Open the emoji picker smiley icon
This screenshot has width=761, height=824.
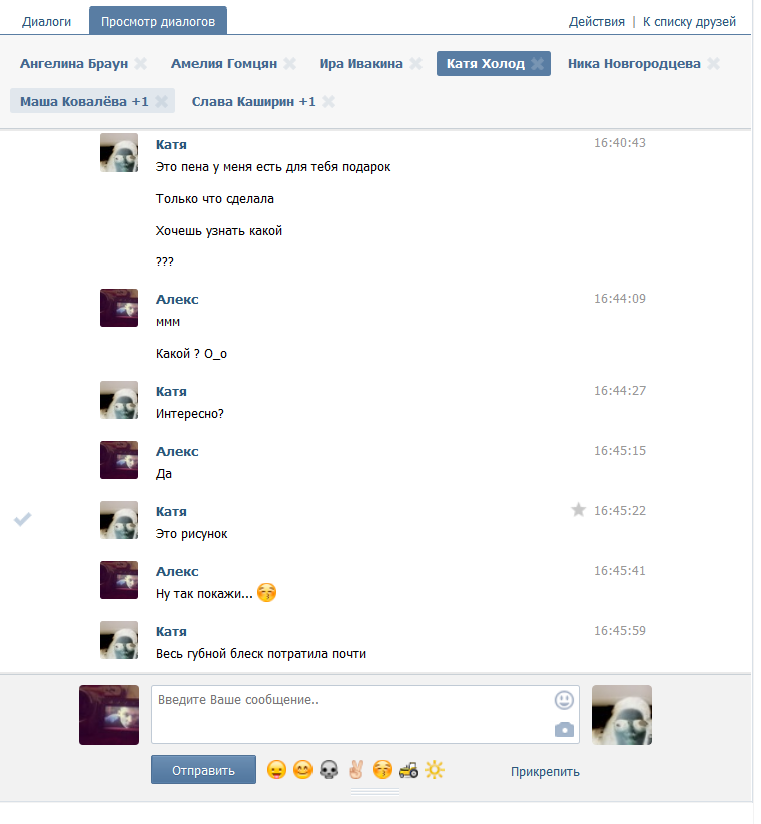point(564,700)
